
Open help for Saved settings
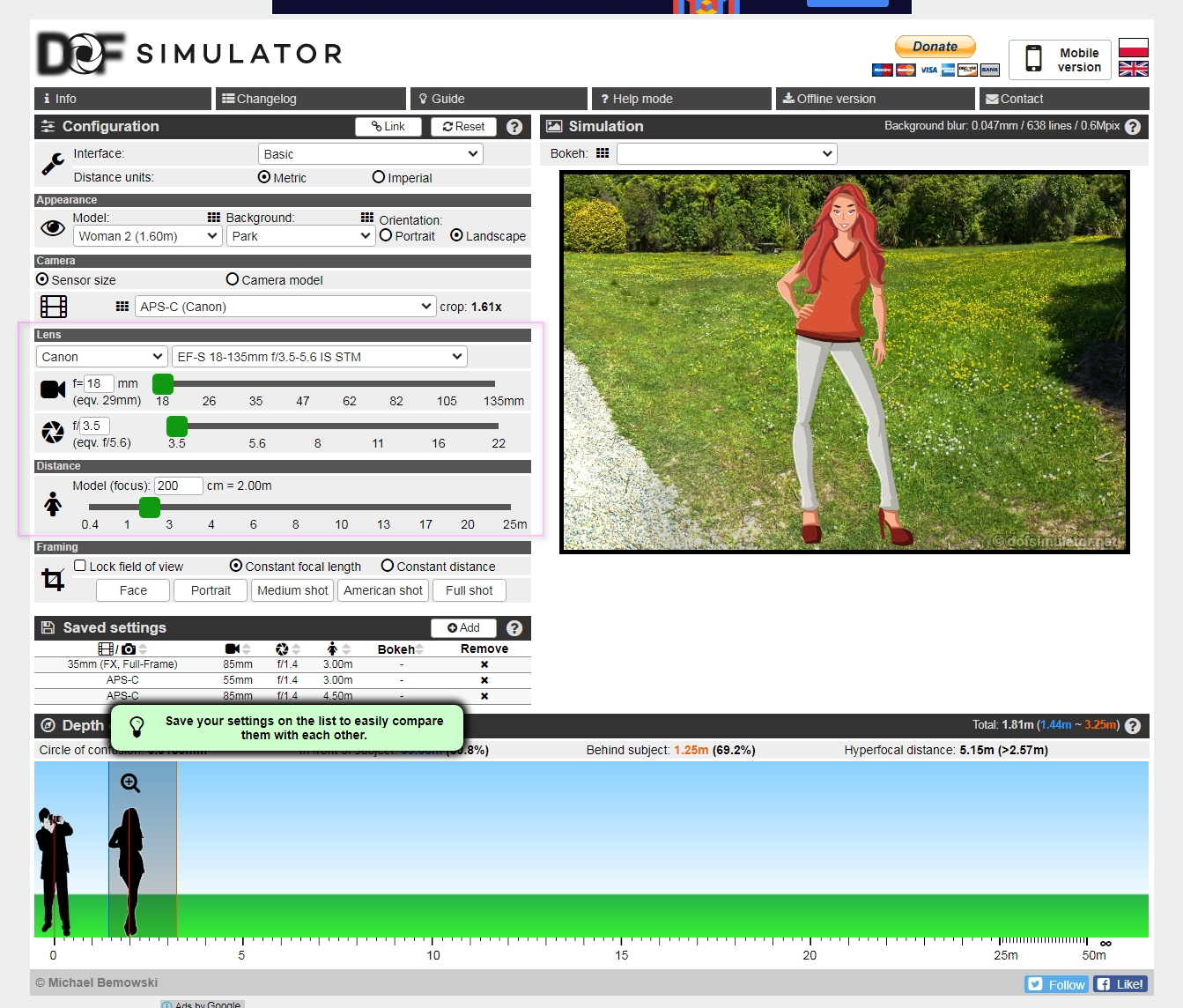pyautogui.click(x=514, y=628)
